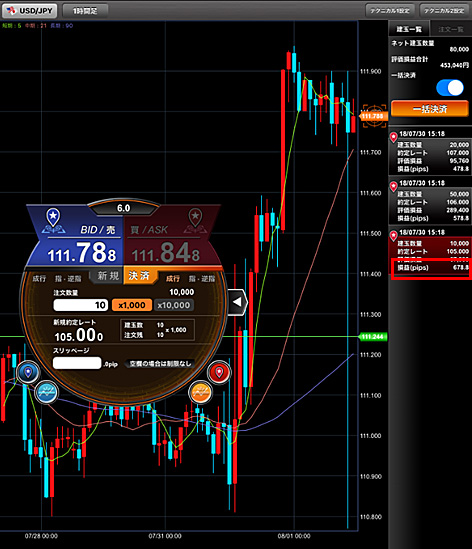Click the blue pin circle icon
The image size is (472, 549).
coord(28,372)
